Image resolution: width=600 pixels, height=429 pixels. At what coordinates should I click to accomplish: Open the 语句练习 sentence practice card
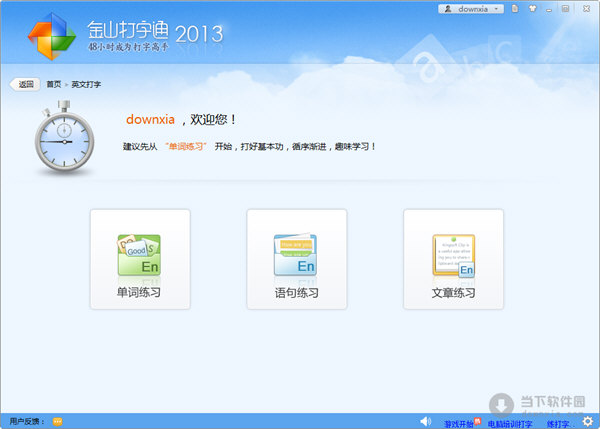[297, 259]
